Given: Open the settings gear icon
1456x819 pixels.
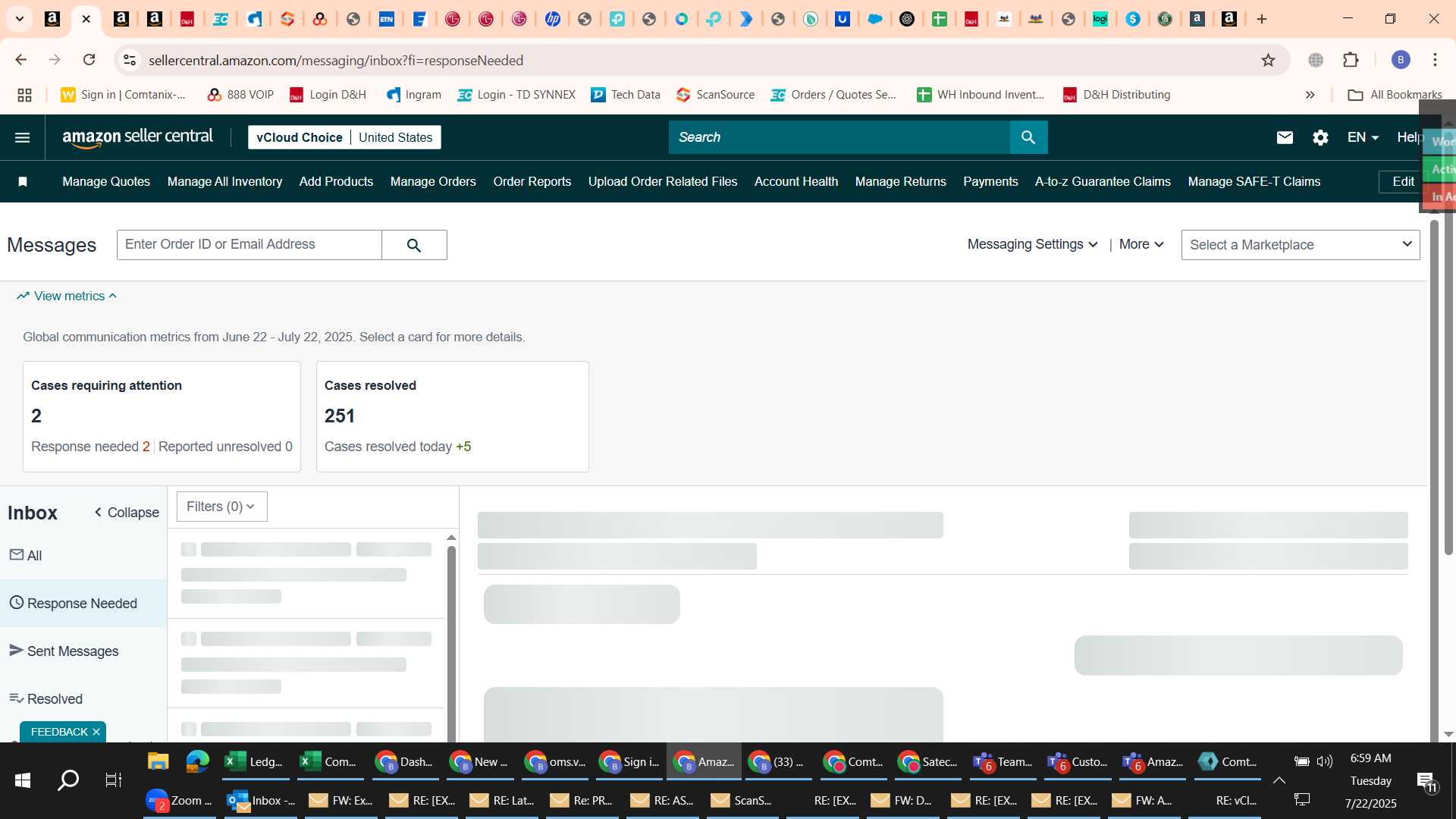Looking at the screenshot, I should (x=1320, y=137).
